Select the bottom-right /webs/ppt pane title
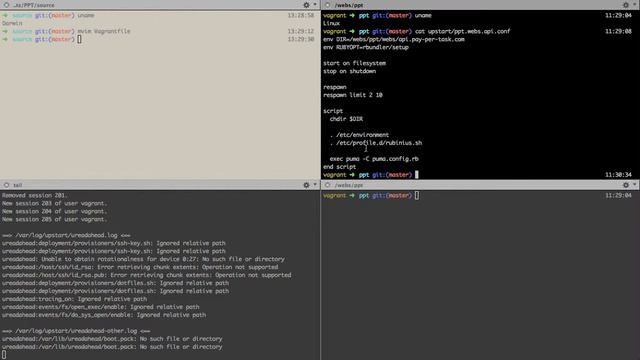The width and height of the screenshot is (640, 360). coord(349,185)
